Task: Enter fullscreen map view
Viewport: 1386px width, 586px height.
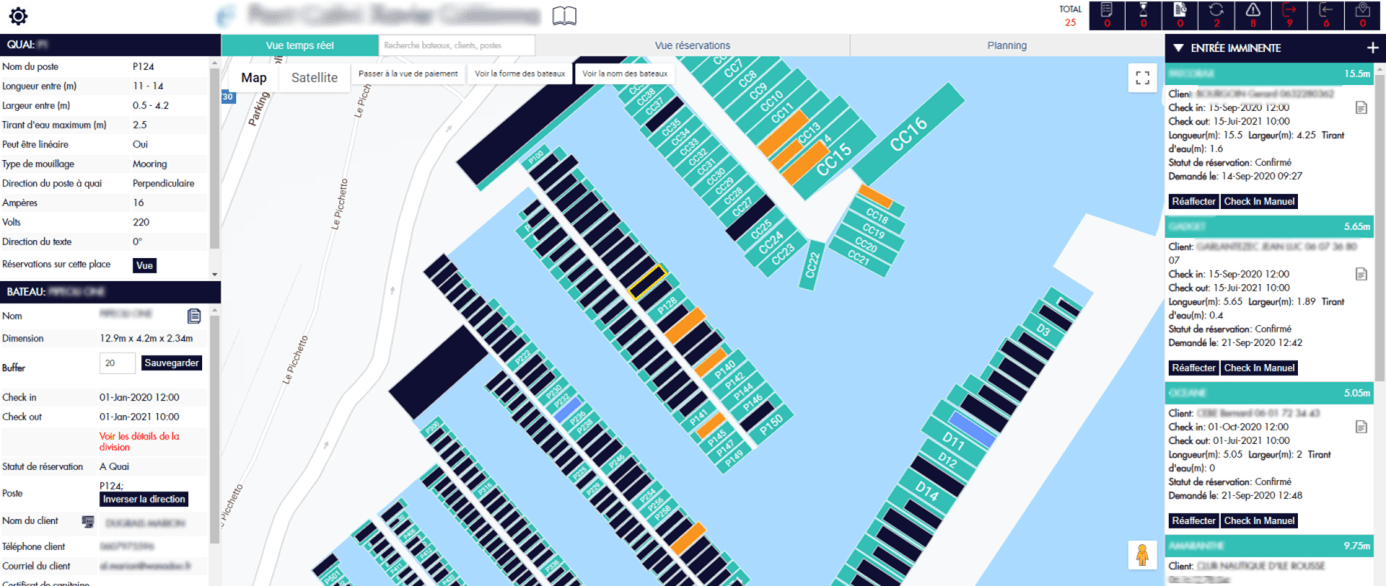Action: [x=1142, y=78]
